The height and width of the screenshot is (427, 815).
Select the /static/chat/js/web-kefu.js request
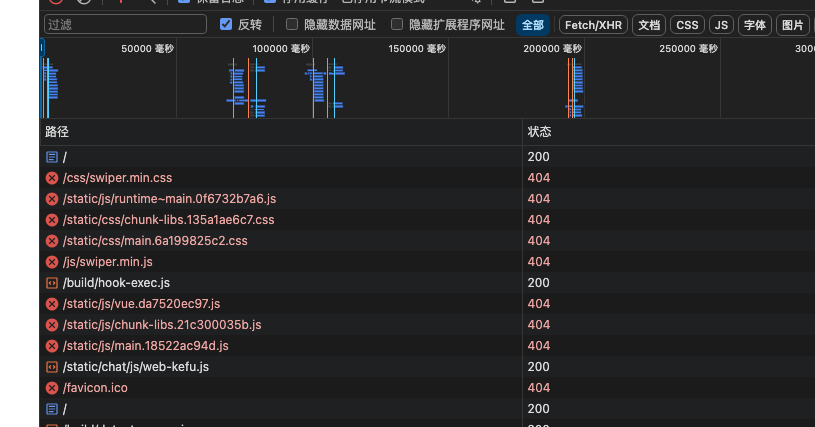click(x=136, y=367)
